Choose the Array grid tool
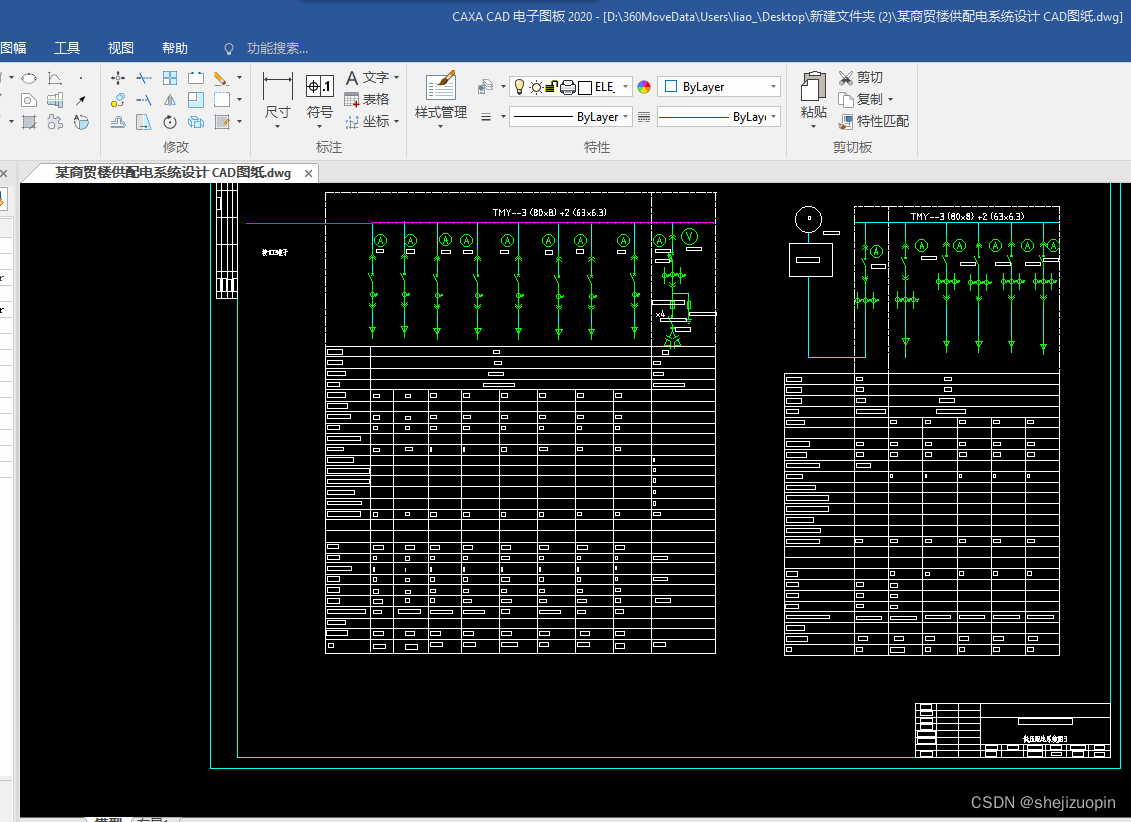 click(x=170, y=78)
